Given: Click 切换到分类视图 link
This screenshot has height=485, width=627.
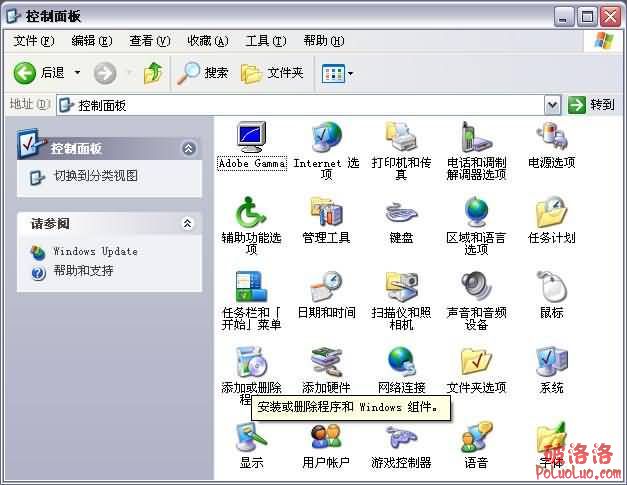Looking at the screenshot, I should tap(95, 176).
